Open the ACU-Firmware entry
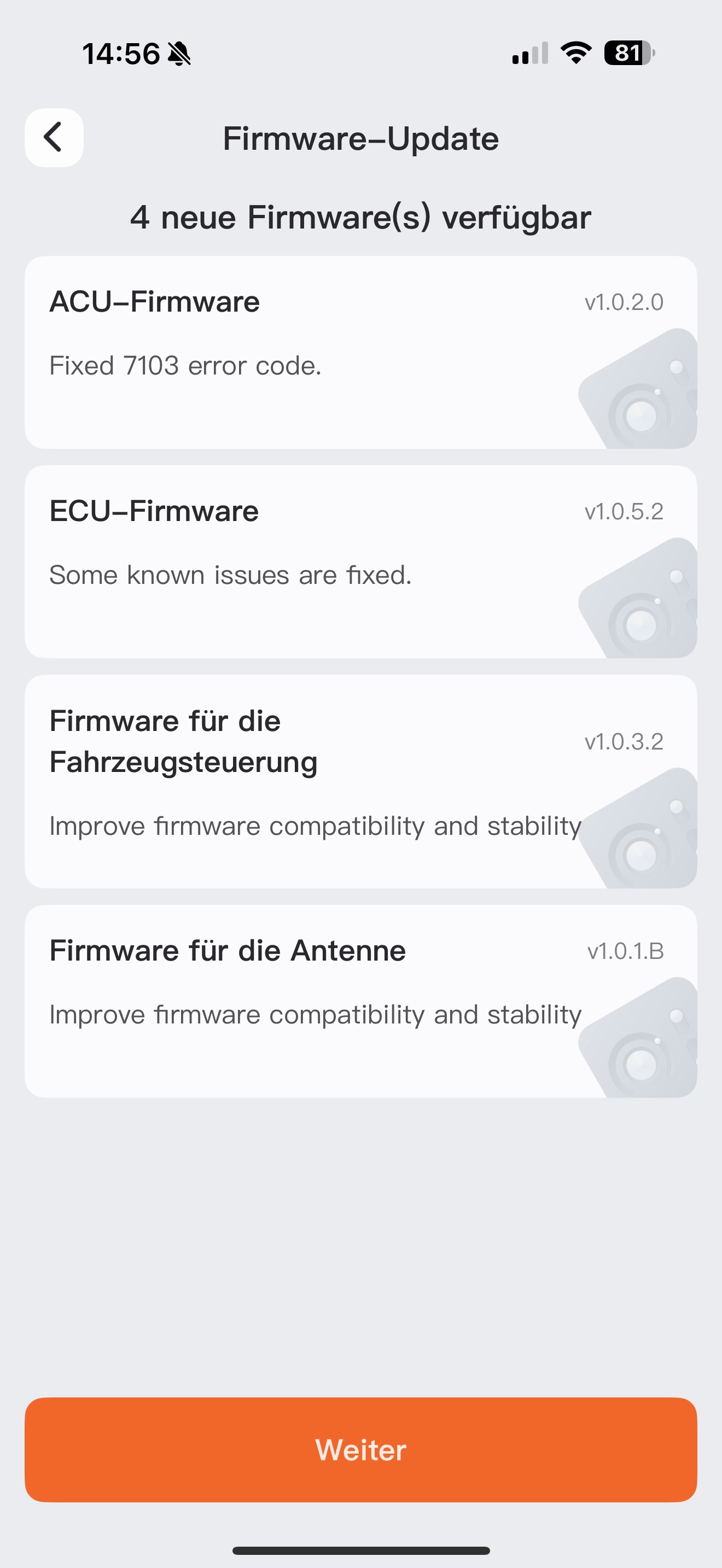Image resolution: width=722 pixels, height=1568 pixels. click(361, 353)
